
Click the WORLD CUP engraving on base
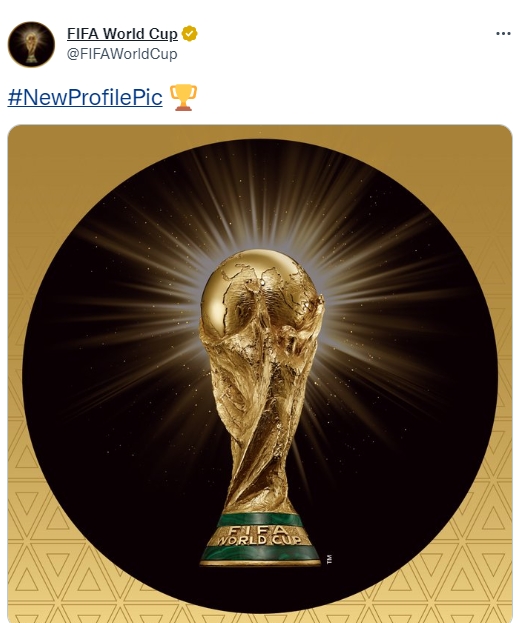[259, 540]
